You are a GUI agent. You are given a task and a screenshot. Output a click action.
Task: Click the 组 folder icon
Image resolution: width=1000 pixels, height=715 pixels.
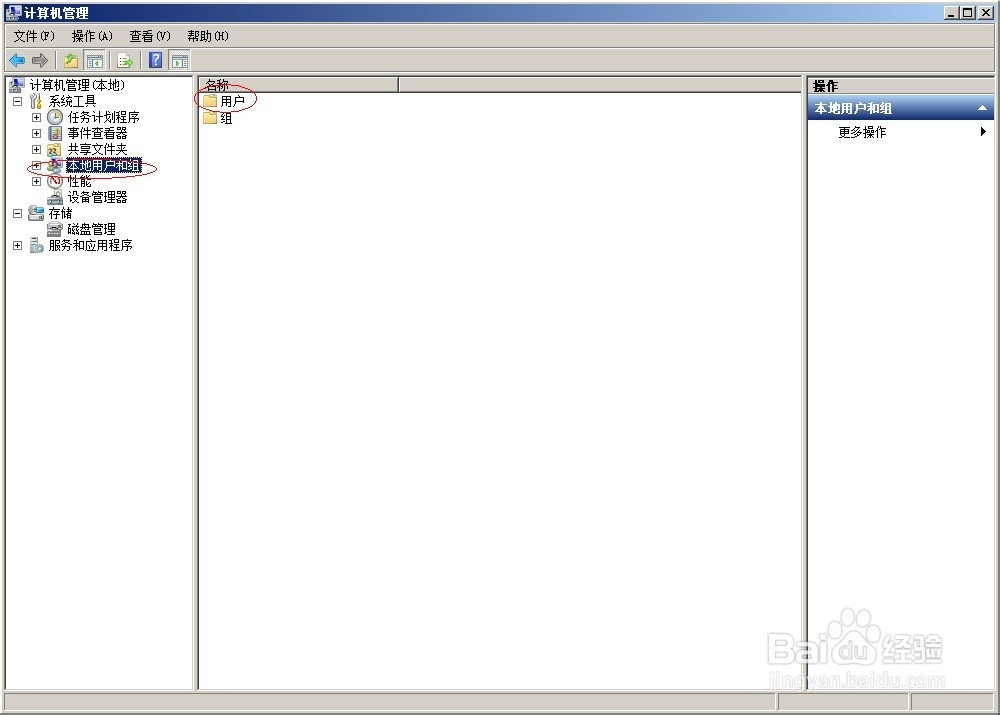[x=210, y=118]
